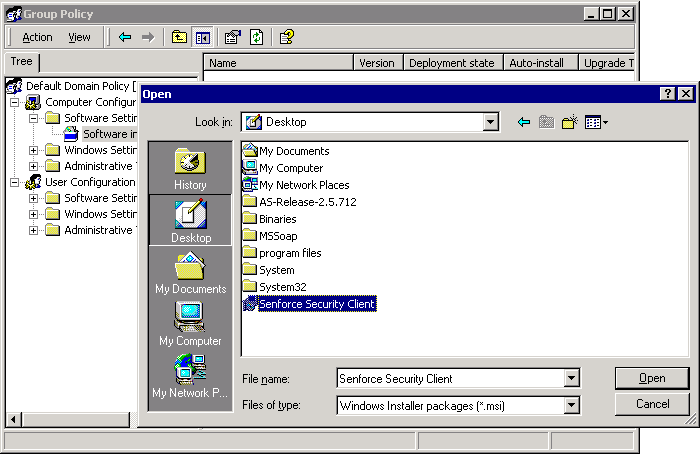
Task: Select My Network Places in places bar
Action: pos(190,376)
